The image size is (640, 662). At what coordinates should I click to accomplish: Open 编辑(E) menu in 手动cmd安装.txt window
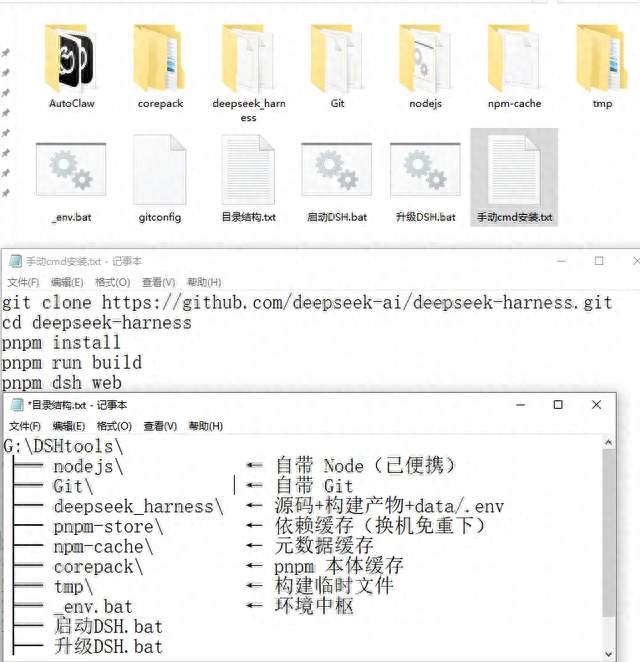67,282
